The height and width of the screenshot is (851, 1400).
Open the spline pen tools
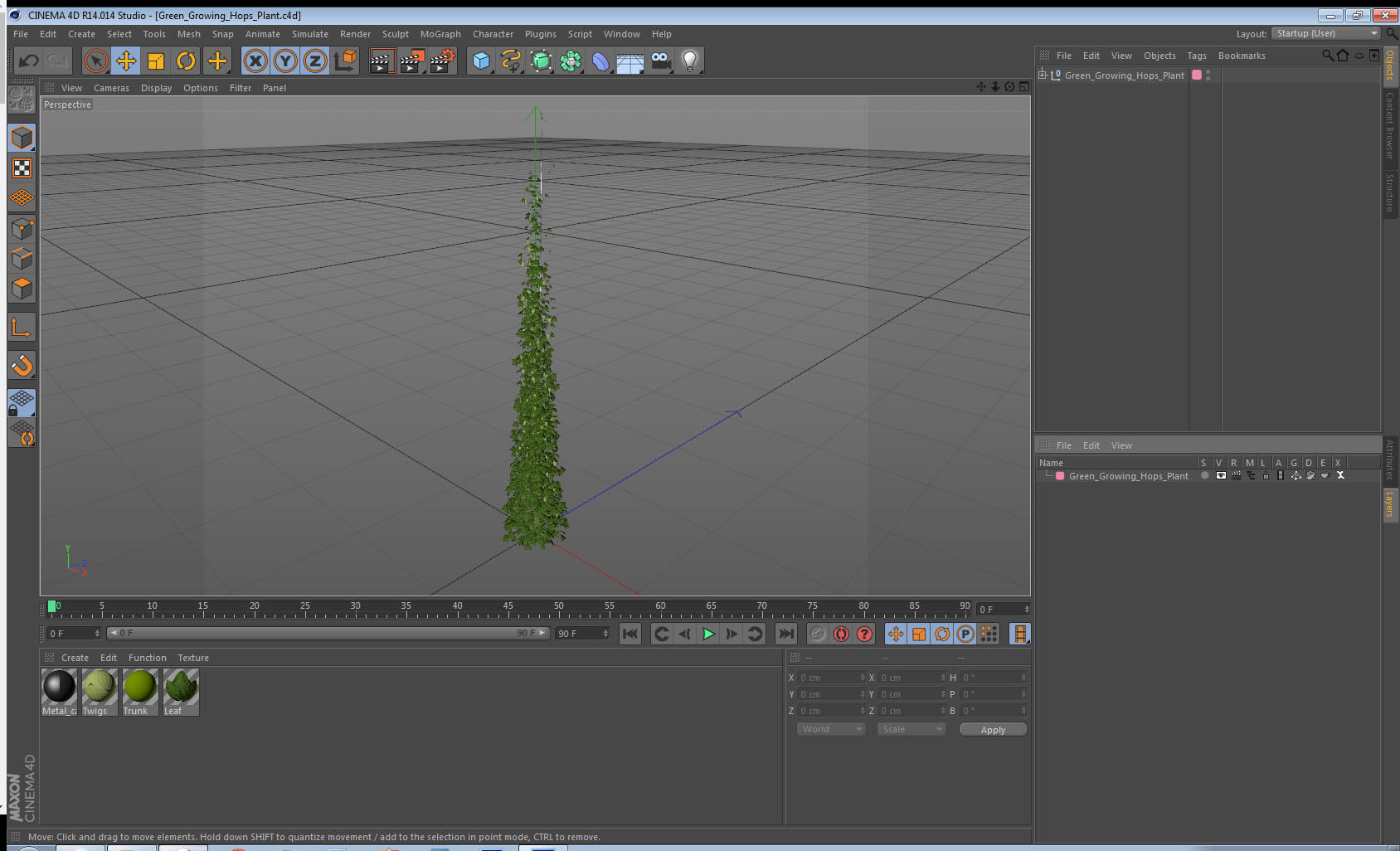[x=511, y=61]
